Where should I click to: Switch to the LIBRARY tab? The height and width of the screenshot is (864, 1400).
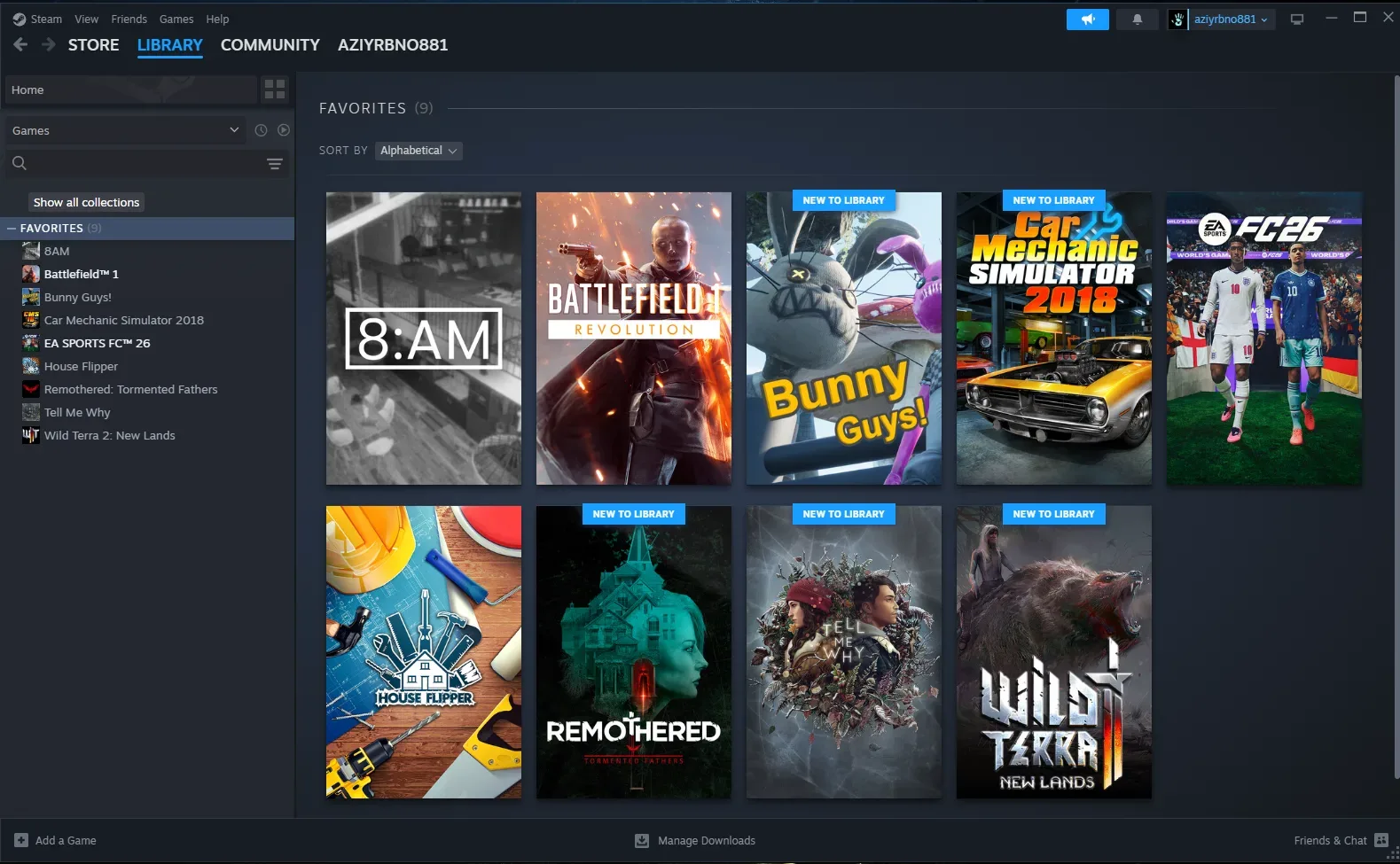[x=170, y=44]
